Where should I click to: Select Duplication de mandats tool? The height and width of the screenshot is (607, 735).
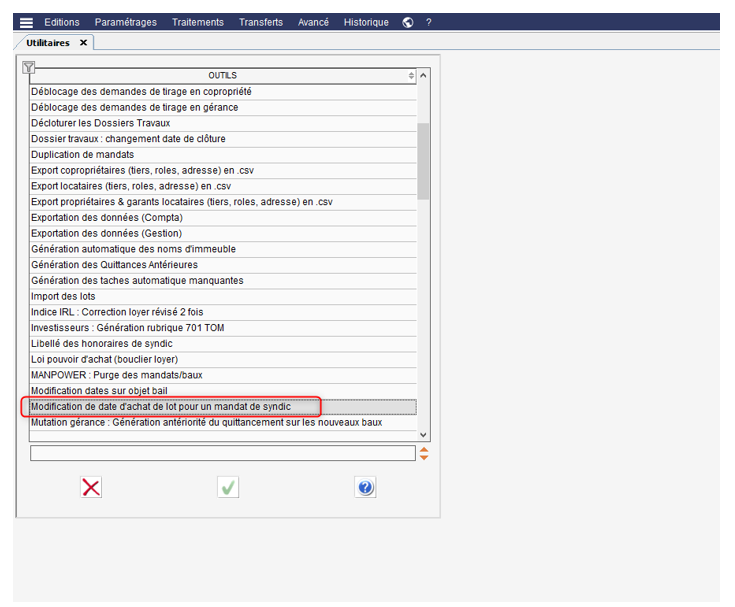(83, 155)
